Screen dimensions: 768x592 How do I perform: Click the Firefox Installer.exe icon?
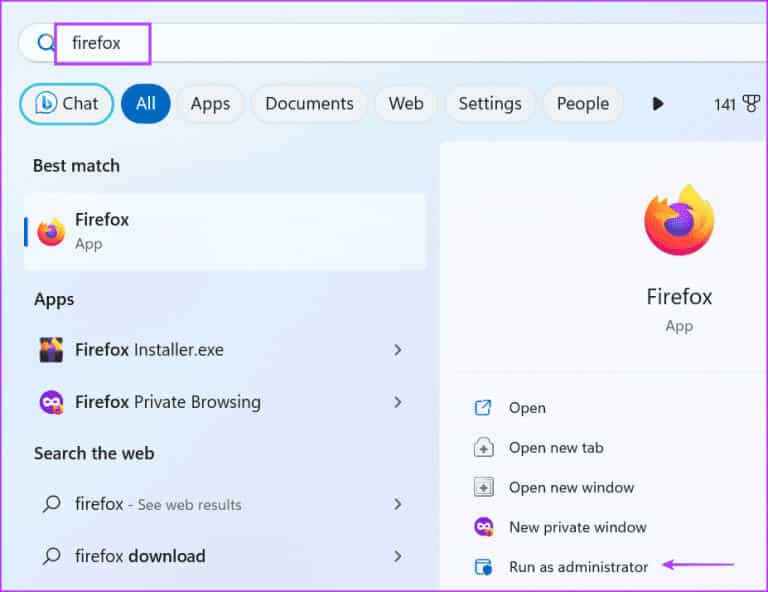pos(51,350)
